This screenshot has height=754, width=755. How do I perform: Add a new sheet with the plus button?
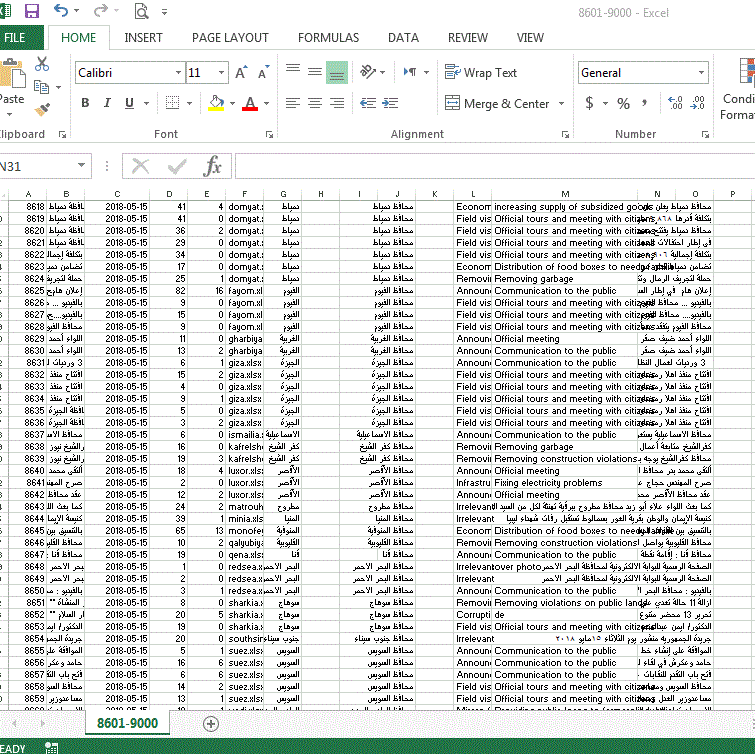click(210, 723)
